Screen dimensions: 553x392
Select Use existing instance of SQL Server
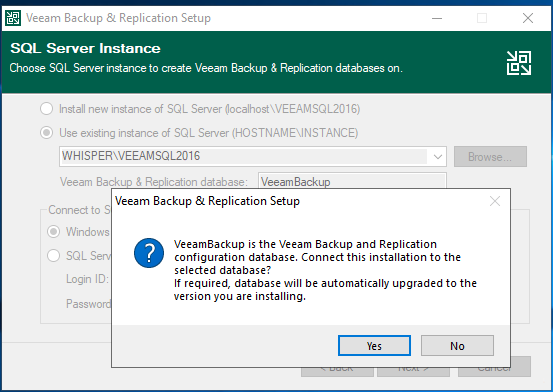47,133
